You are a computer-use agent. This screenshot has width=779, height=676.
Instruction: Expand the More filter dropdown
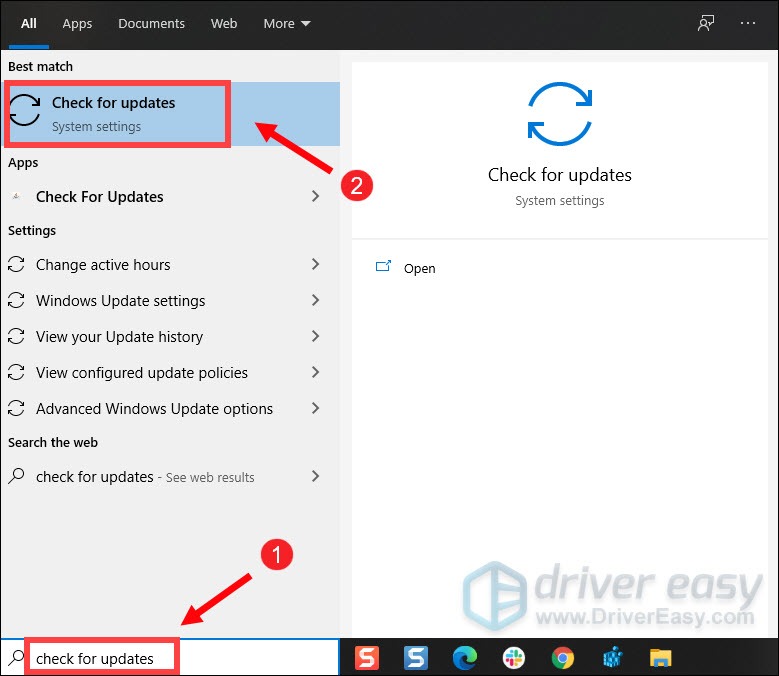coord(287,24)
